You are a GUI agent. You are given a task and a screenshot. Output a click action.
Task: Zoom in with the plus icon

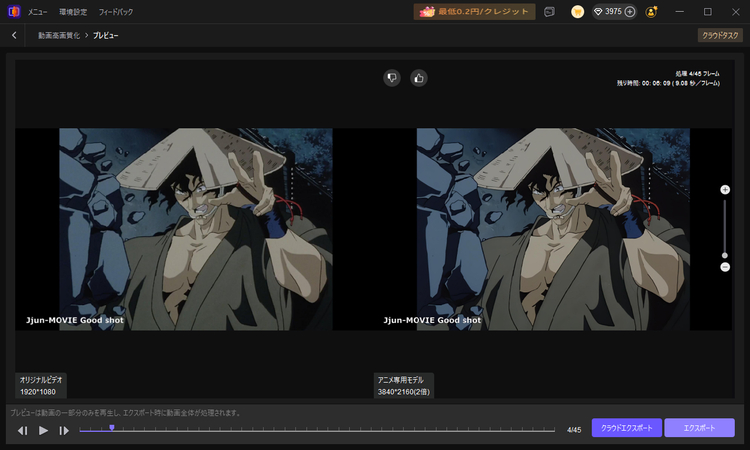click(x=725, y=190)
